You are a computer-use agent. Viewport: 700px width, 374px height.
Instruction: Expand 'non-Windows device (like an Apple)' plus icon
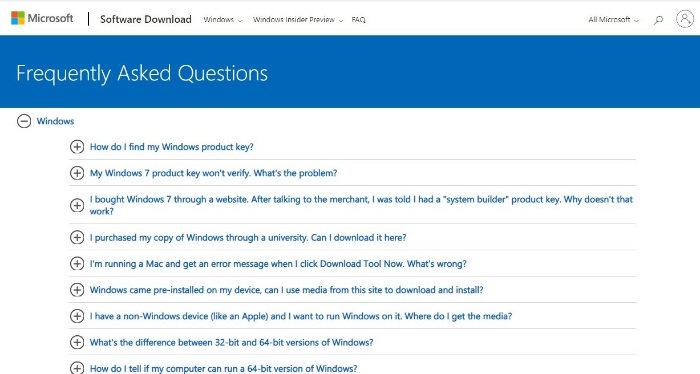pos(77,316)
